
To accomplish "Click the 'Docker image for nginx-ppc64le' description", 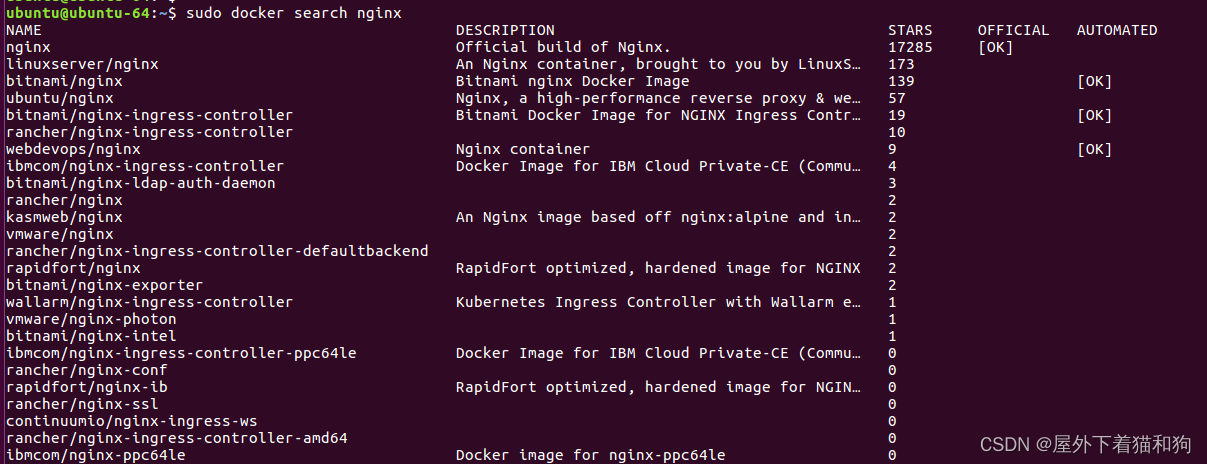I will pyautogui.click(x=590, y=455).
